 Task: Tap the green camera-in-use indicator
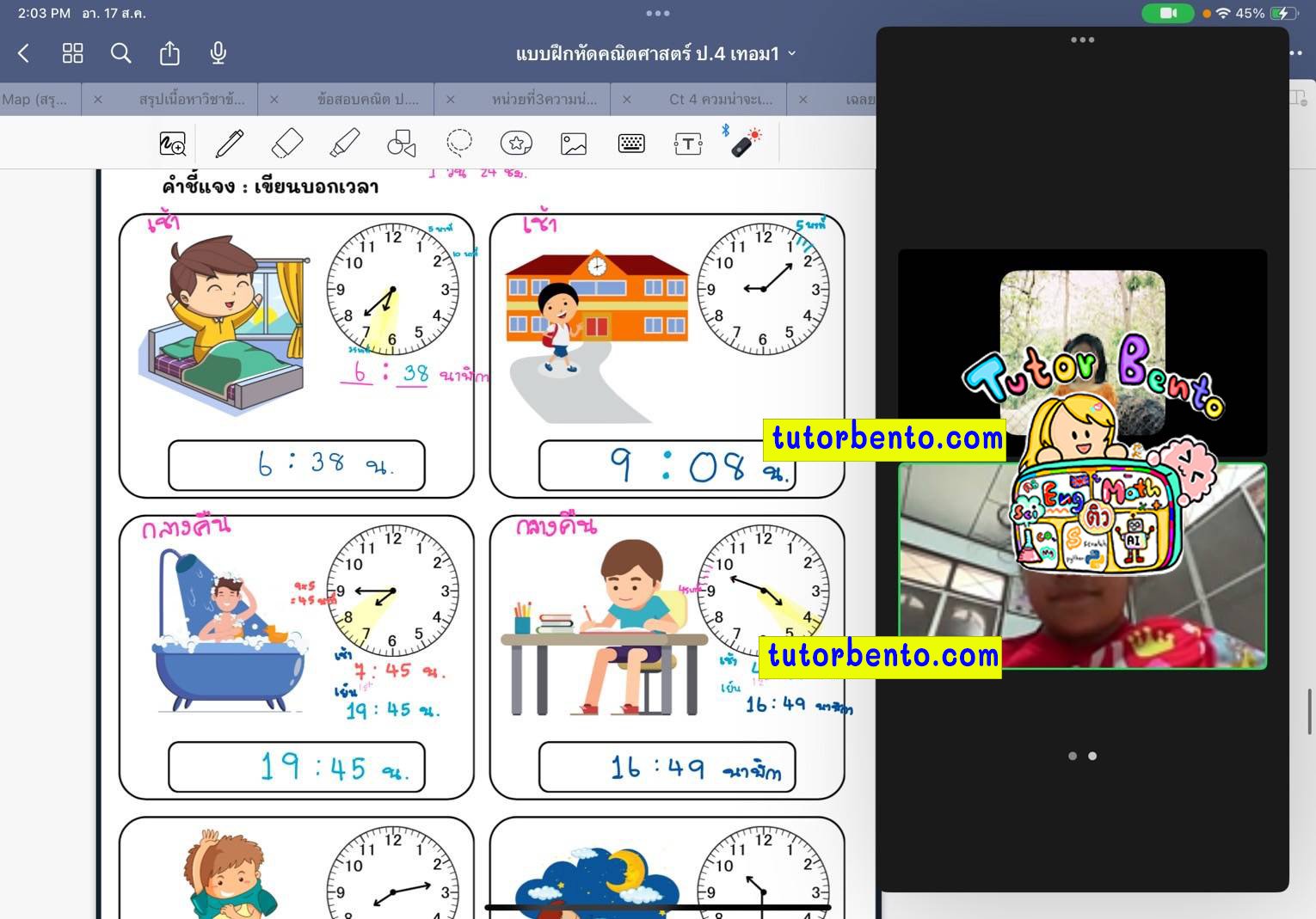(x=1168, y=13)
